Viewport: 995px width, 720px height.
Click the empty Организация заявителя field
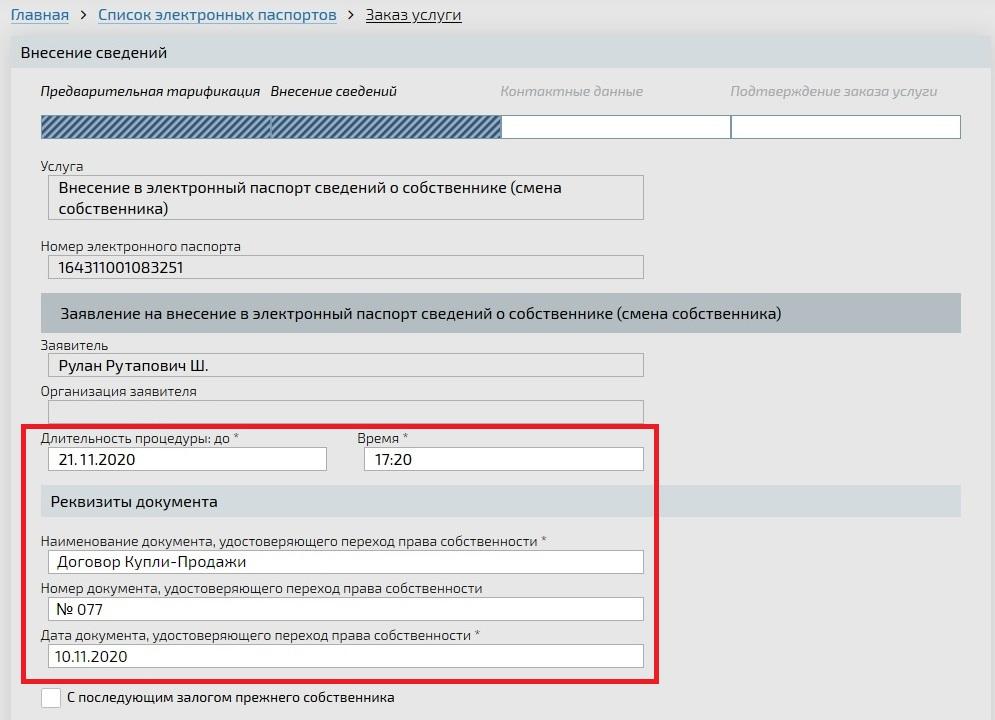[x=346, y=411]
